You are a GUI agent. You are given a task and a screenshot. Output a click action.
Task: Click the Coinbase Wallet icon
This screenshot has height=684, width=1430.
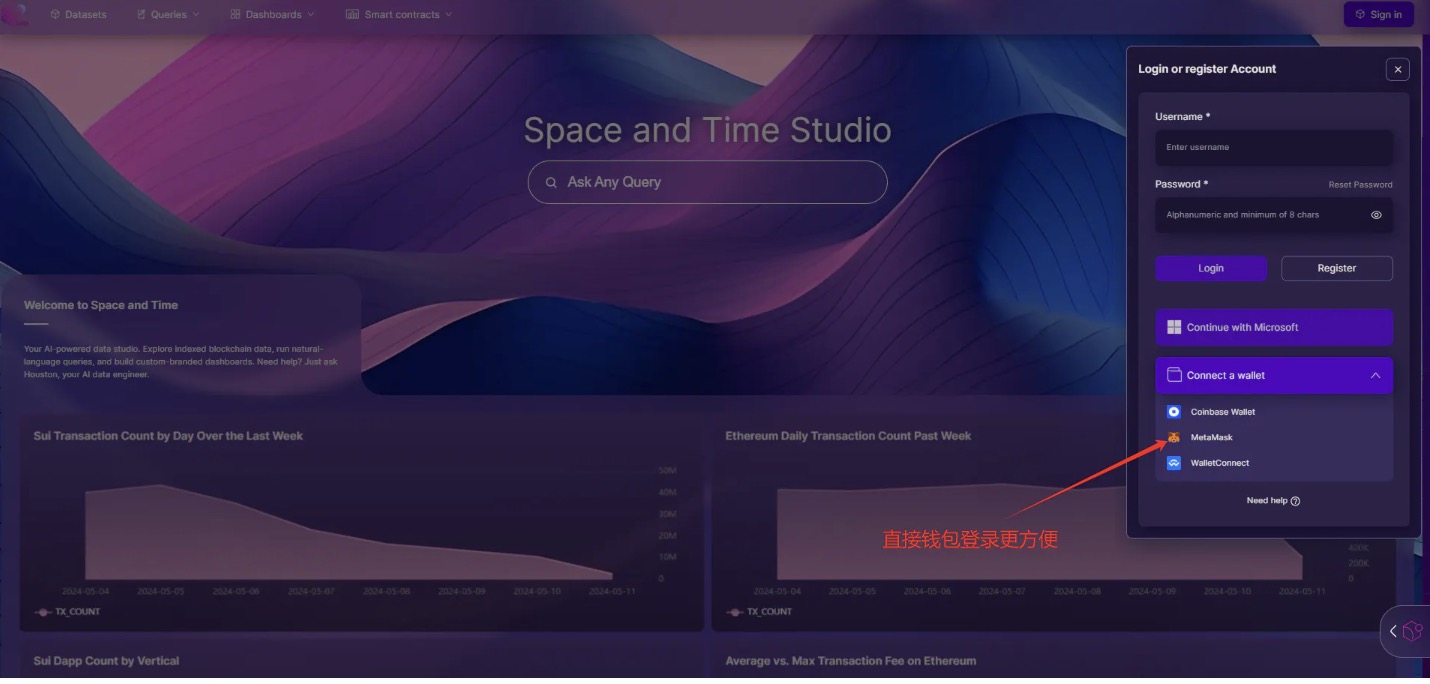(1174, 412)
